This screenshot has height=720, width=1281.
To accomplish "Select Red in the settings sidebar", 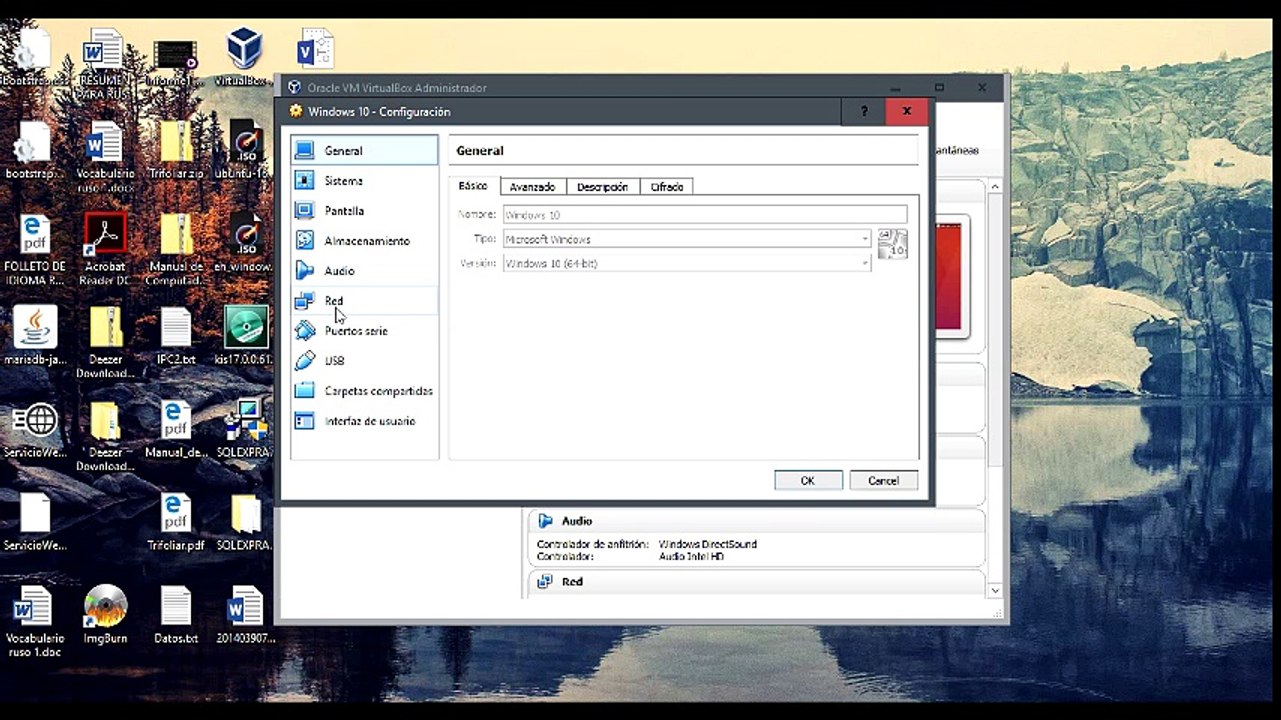I will pos(364,301).
